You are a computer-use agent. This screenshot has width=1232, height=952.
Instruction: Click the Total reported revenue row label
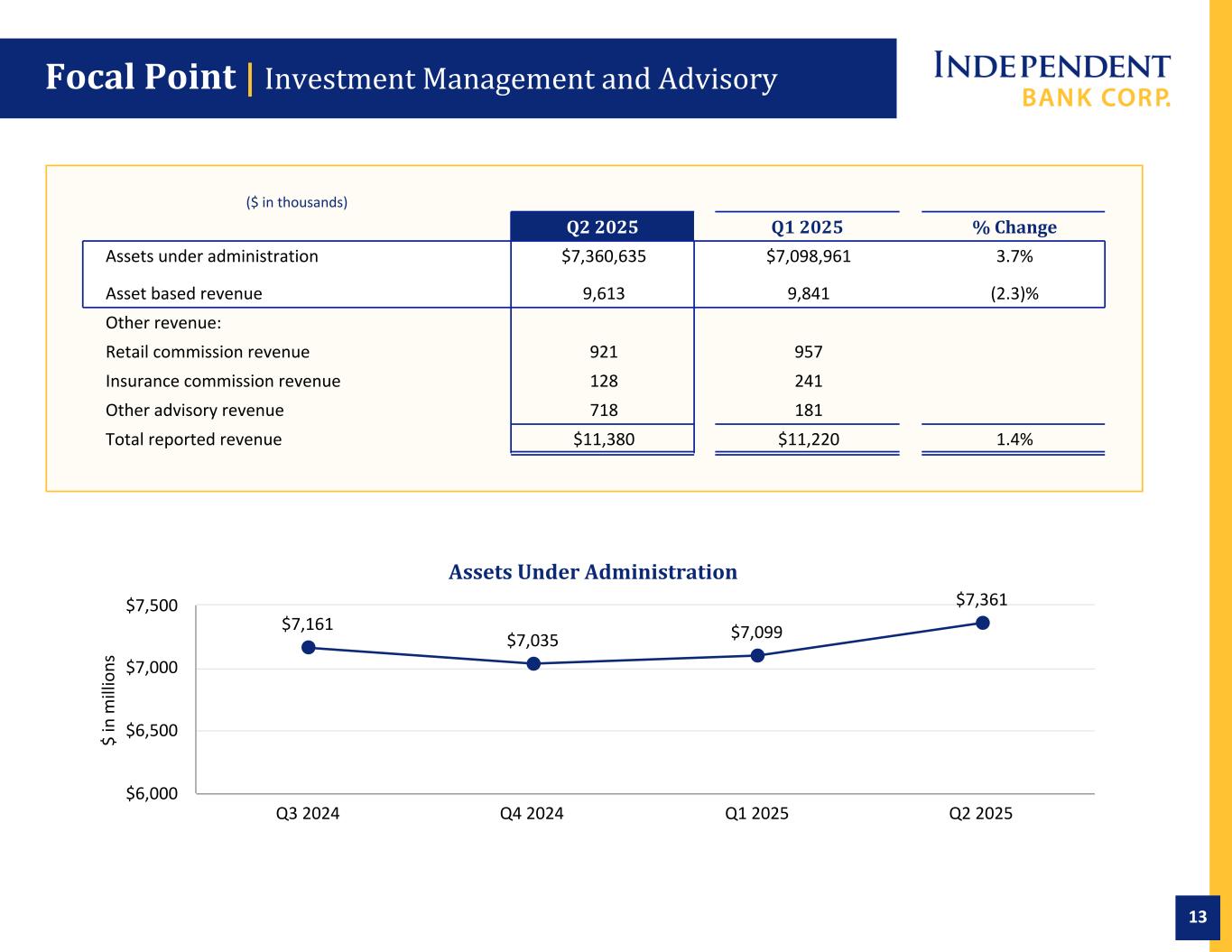pyautogui.click(x=193, y=439)
